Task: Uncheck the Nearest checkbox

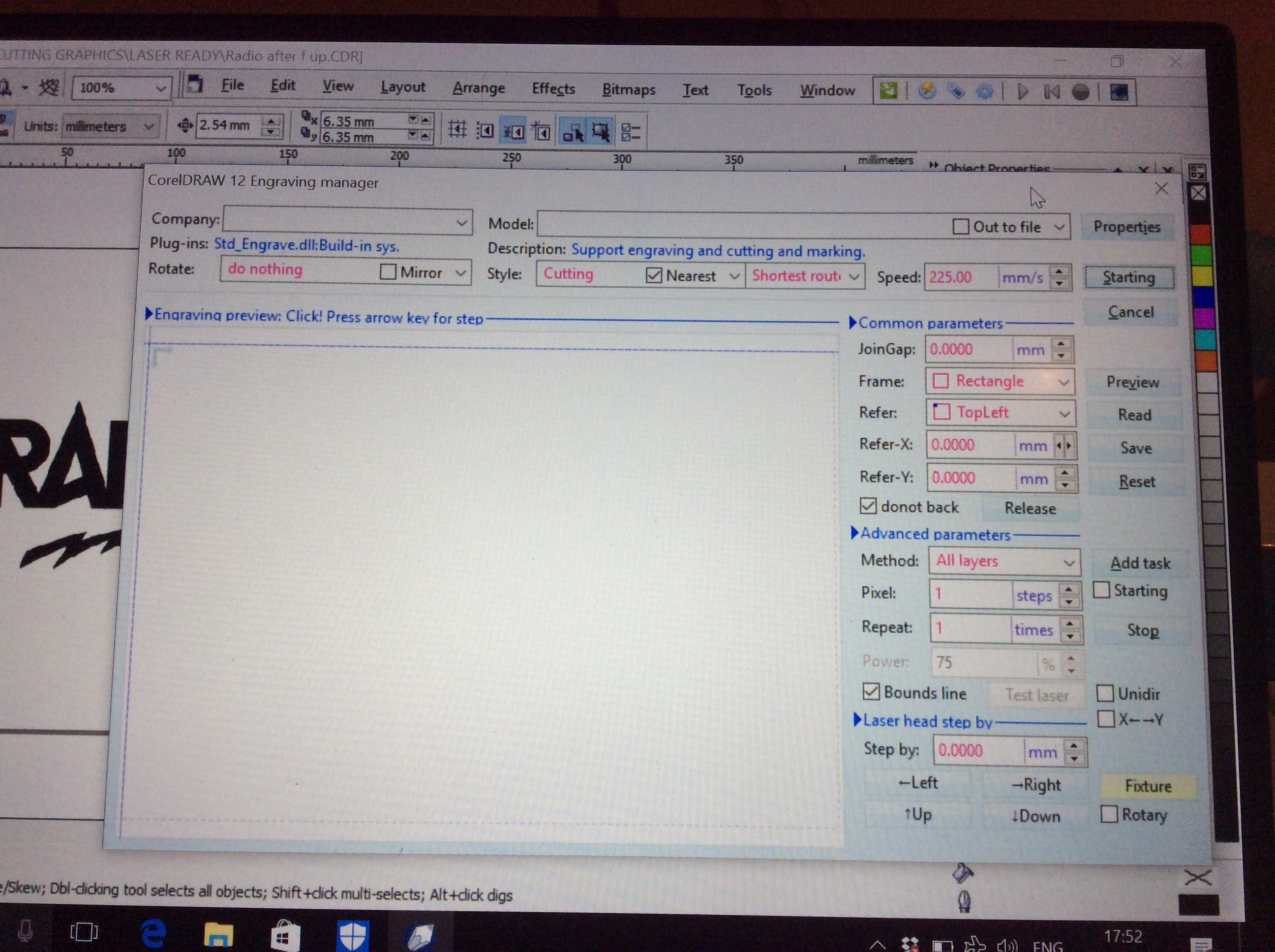Action: coord(654,275)
